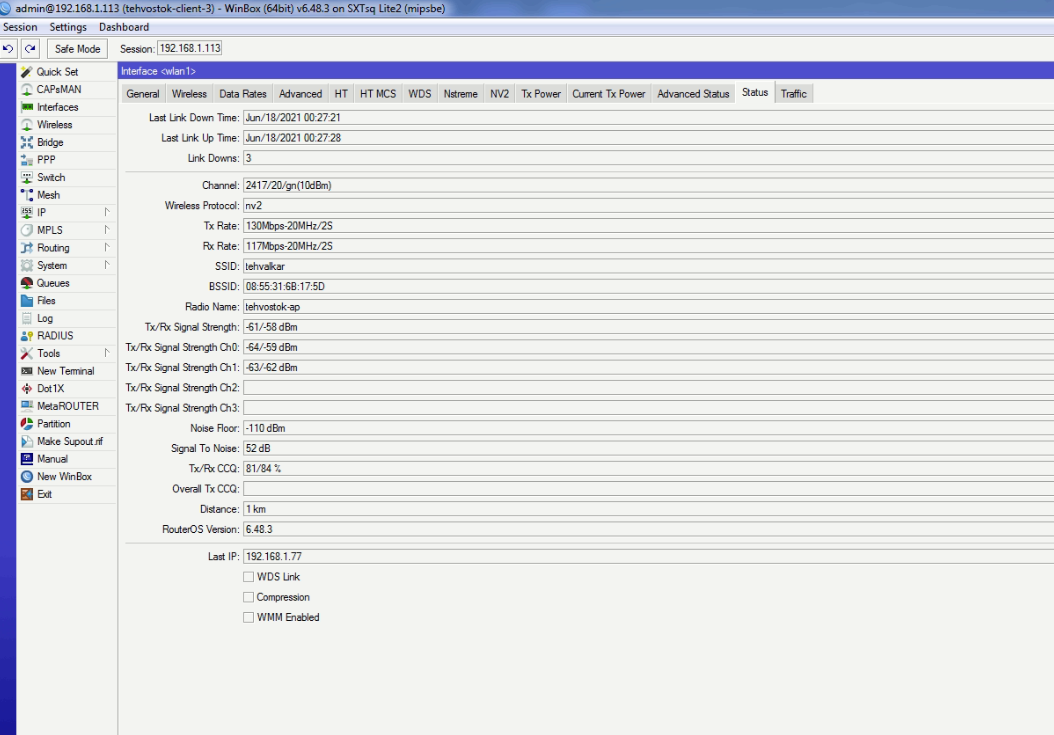
Task: Switch to Tx Power tab
Action: (540, 94)
